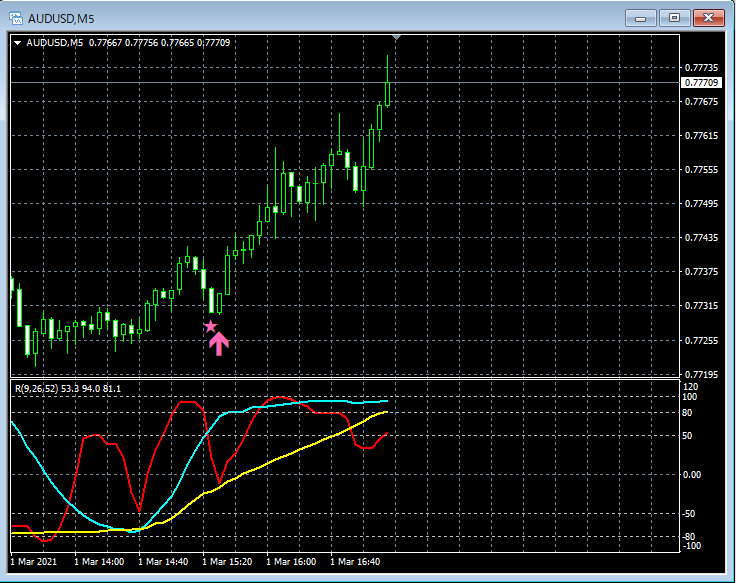Viewport: 737px width, 583px height.
Task: Minimize the AUDUSD,M5 chart window
Action: (640, 18)
